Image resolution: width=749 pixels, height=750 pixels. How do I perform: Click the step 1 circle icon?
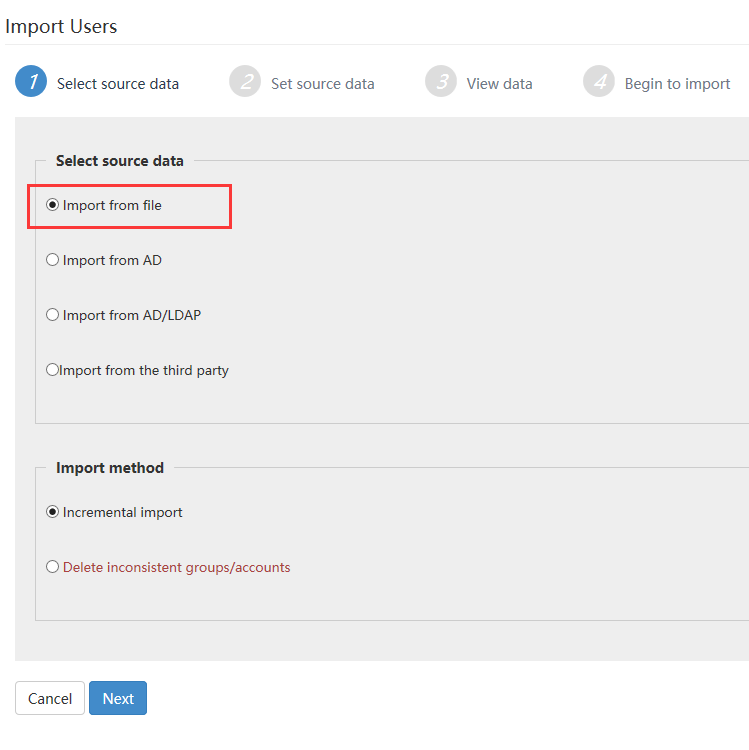[x=31, y=81]
